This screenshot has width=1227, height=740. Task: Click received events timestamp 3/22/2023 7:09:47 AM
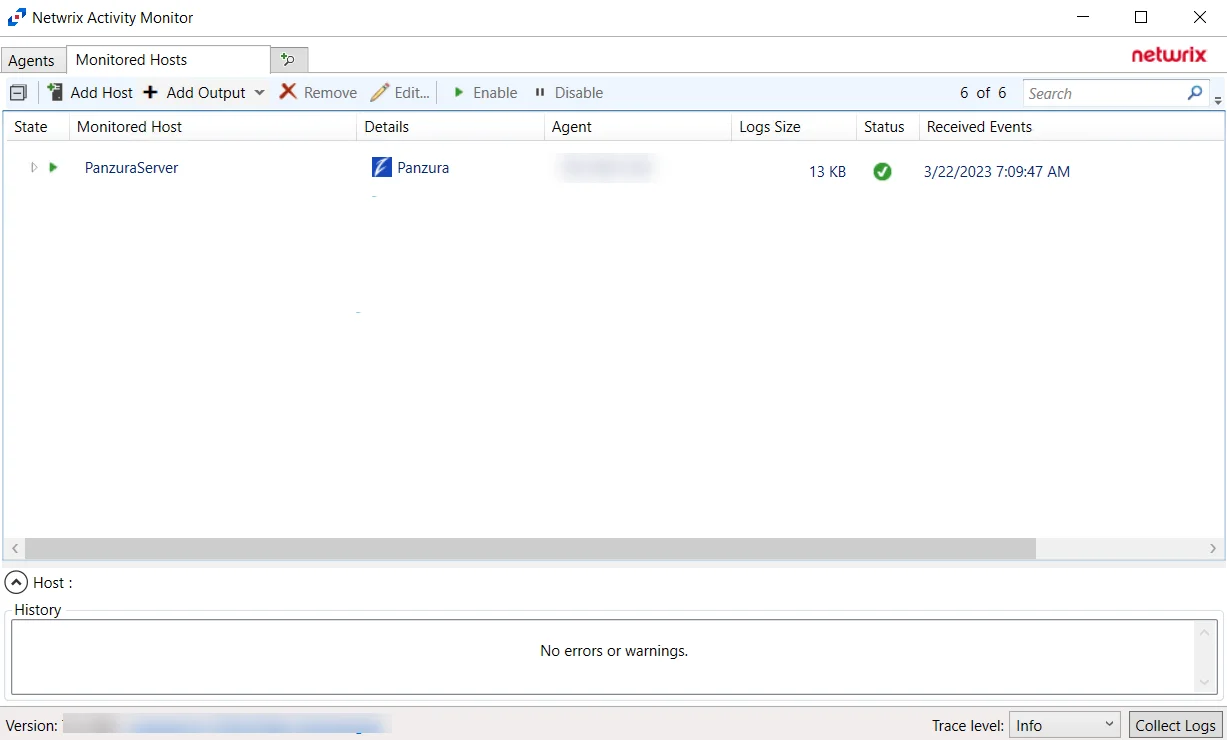pyautogui.click(x=997, y=172)
